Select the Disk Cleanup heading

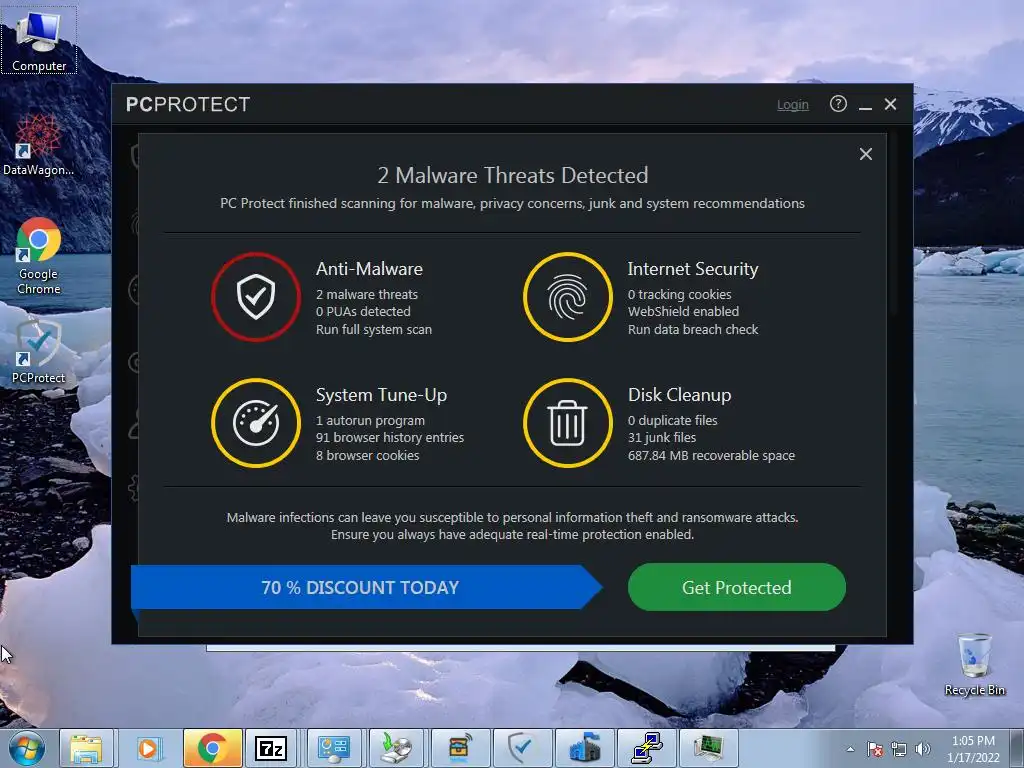click(679, 395)
